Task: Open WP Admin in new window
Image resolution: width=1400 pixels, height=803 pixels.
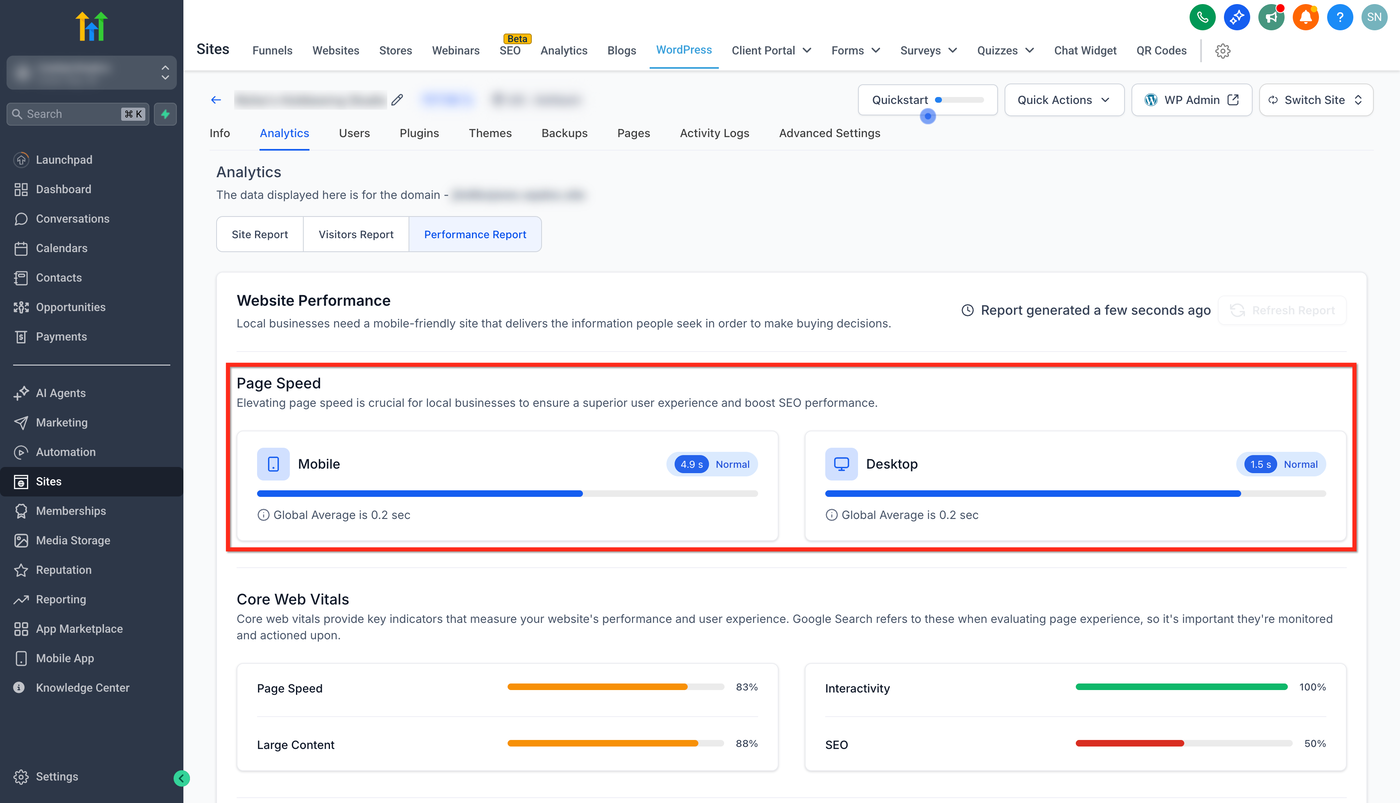Action: (x=1191, y=100)
